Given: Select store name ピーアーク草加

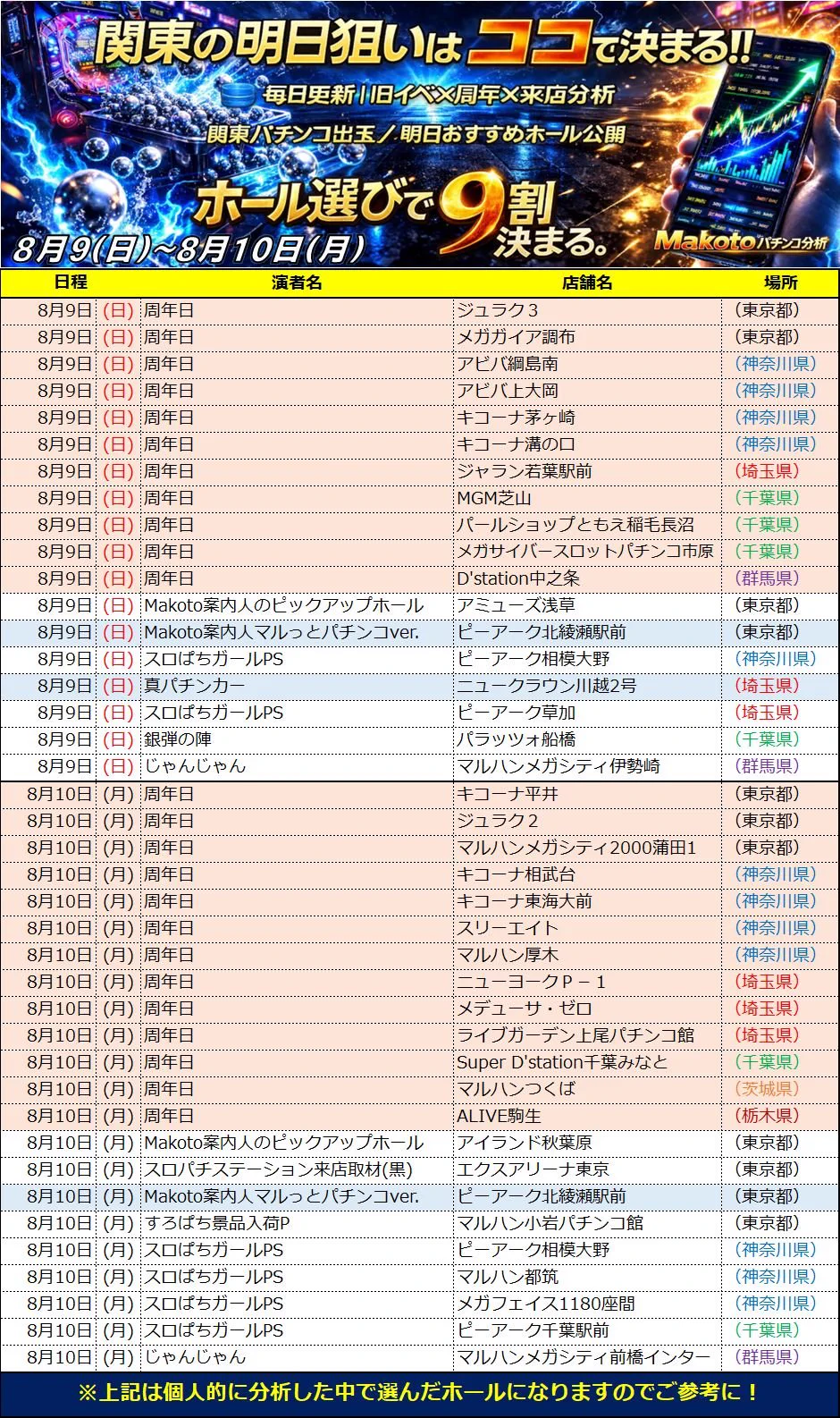Looking at the screenshot, I should coord(517,713).
